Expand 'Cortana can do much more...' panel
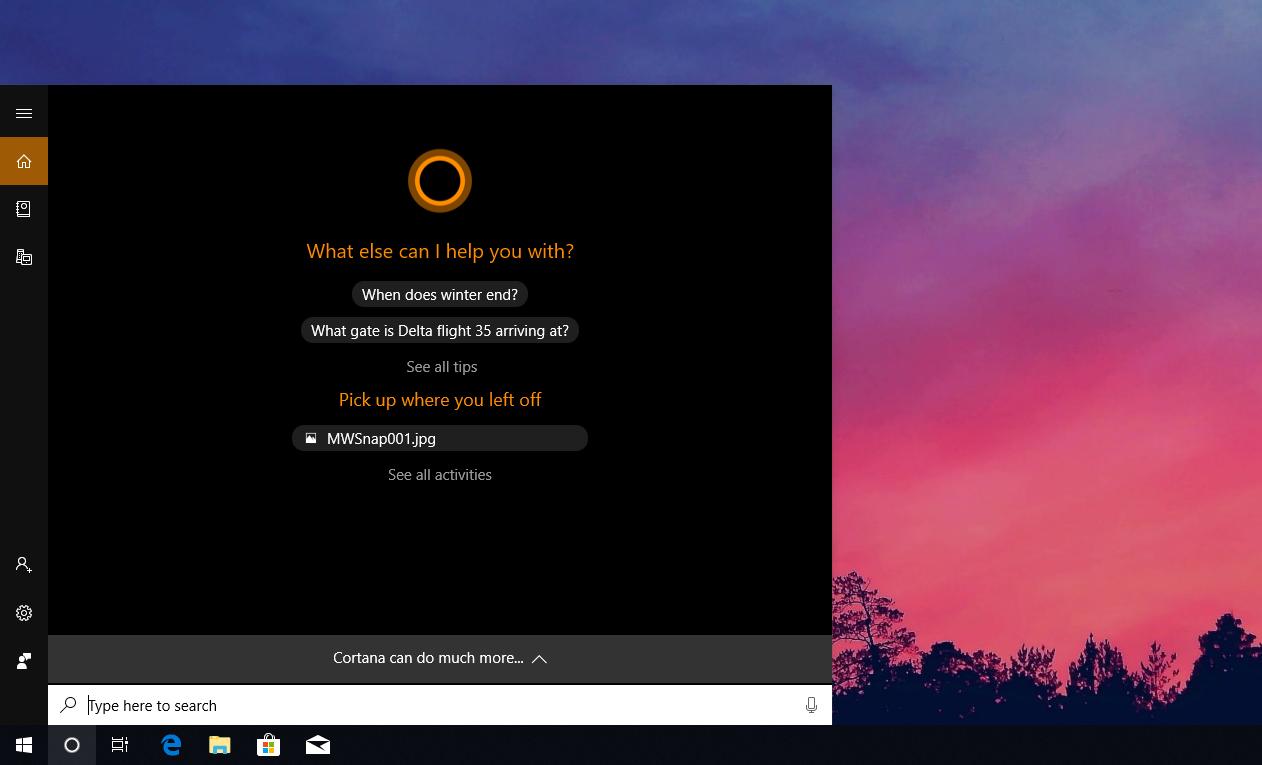 click(440, 658)
